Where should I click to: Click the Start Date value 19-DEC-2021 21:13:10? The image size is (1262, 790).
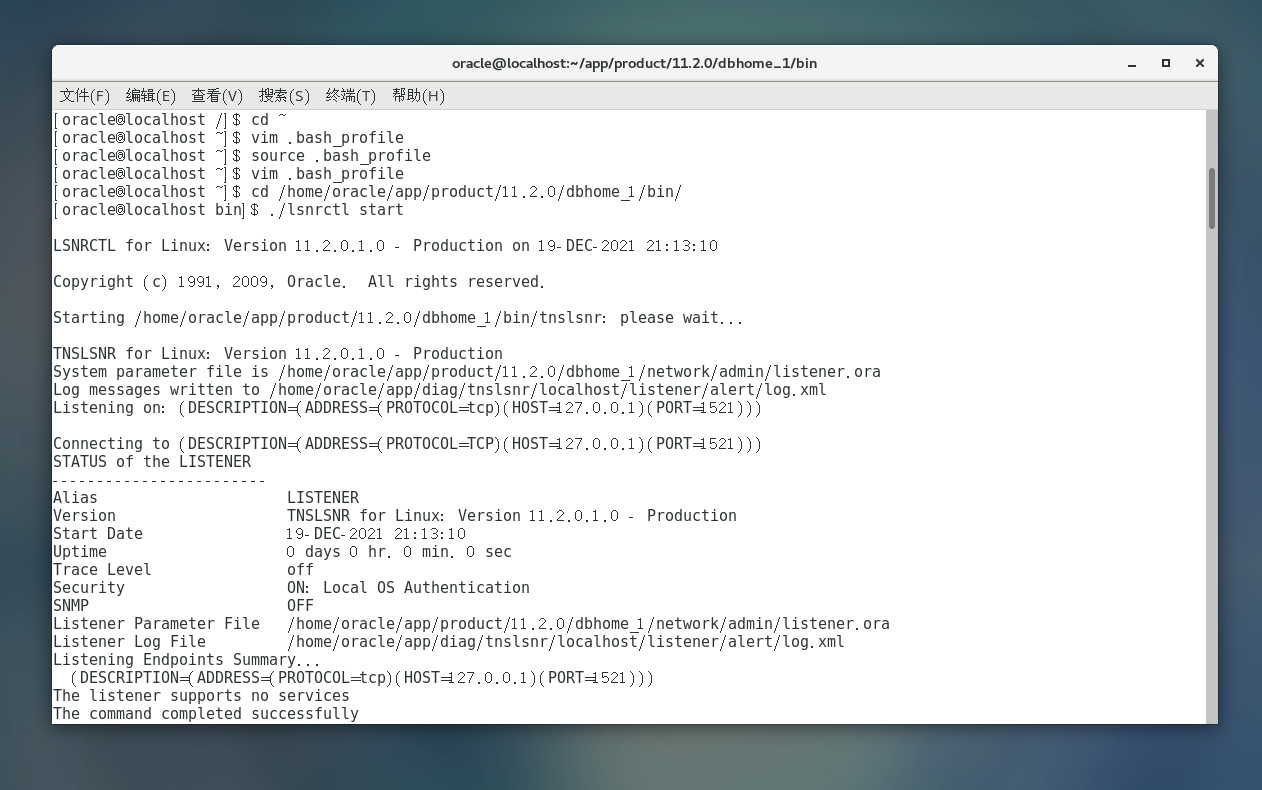coord(376,534)
